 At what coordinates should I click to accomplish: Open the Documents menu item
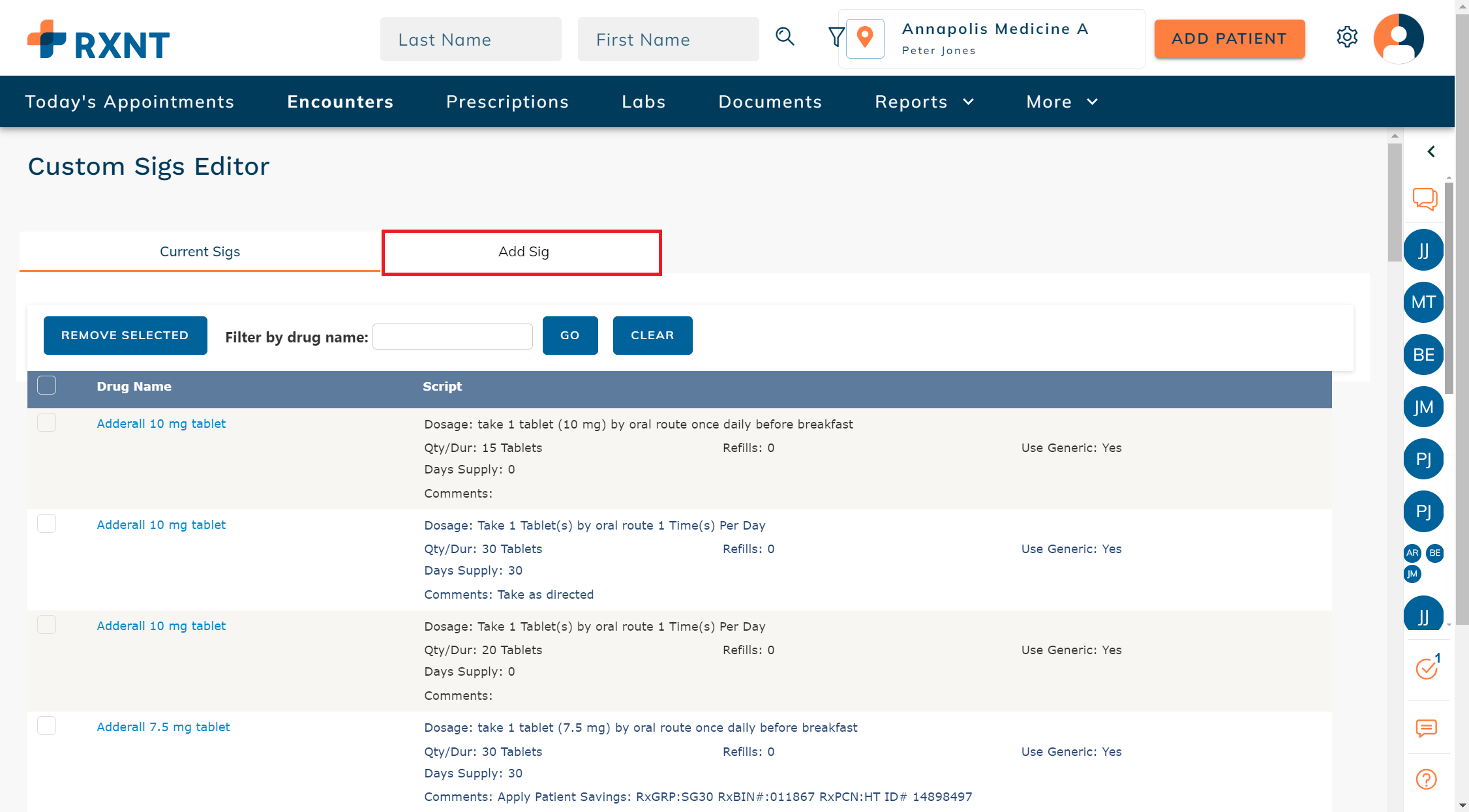tap(770, 102)
